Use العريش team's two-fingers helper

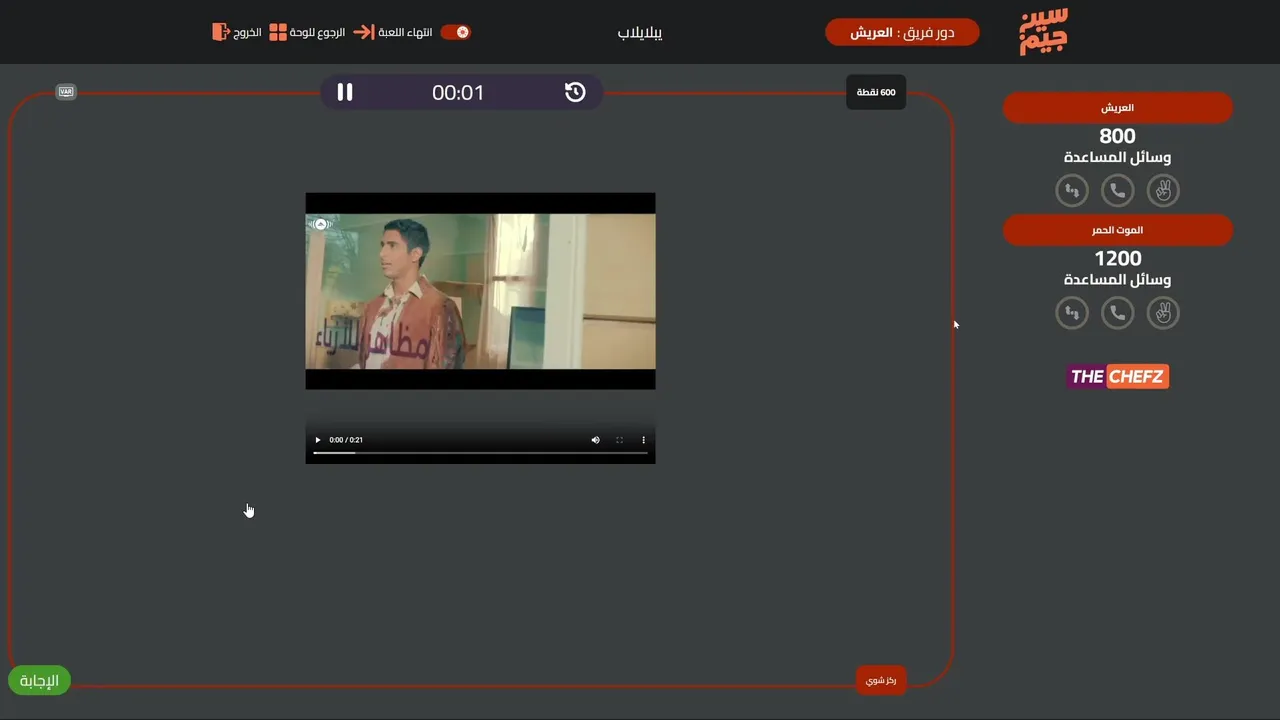click(x=1163, y=190)
